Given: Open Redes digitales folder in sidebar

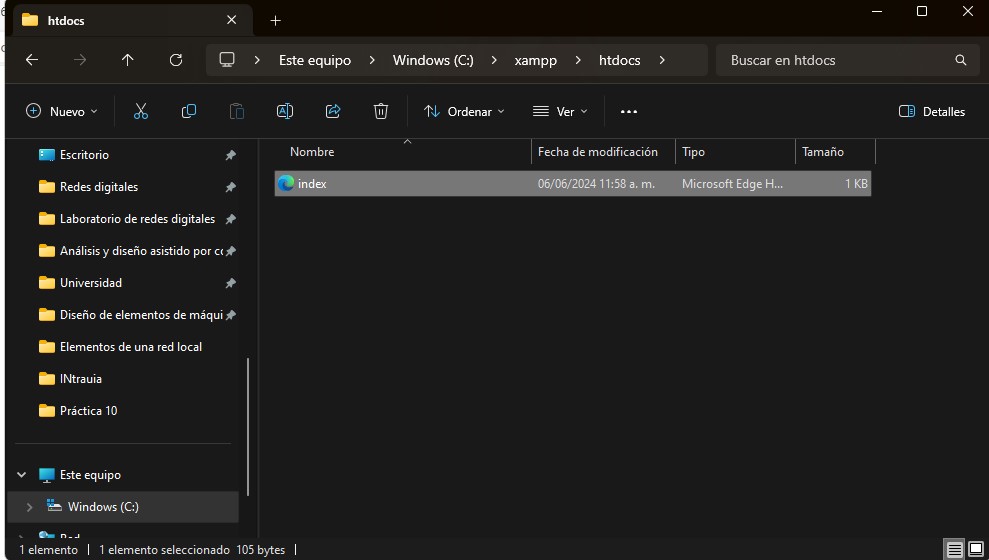Looking at the screenshot, I should (x=98, y=187).
